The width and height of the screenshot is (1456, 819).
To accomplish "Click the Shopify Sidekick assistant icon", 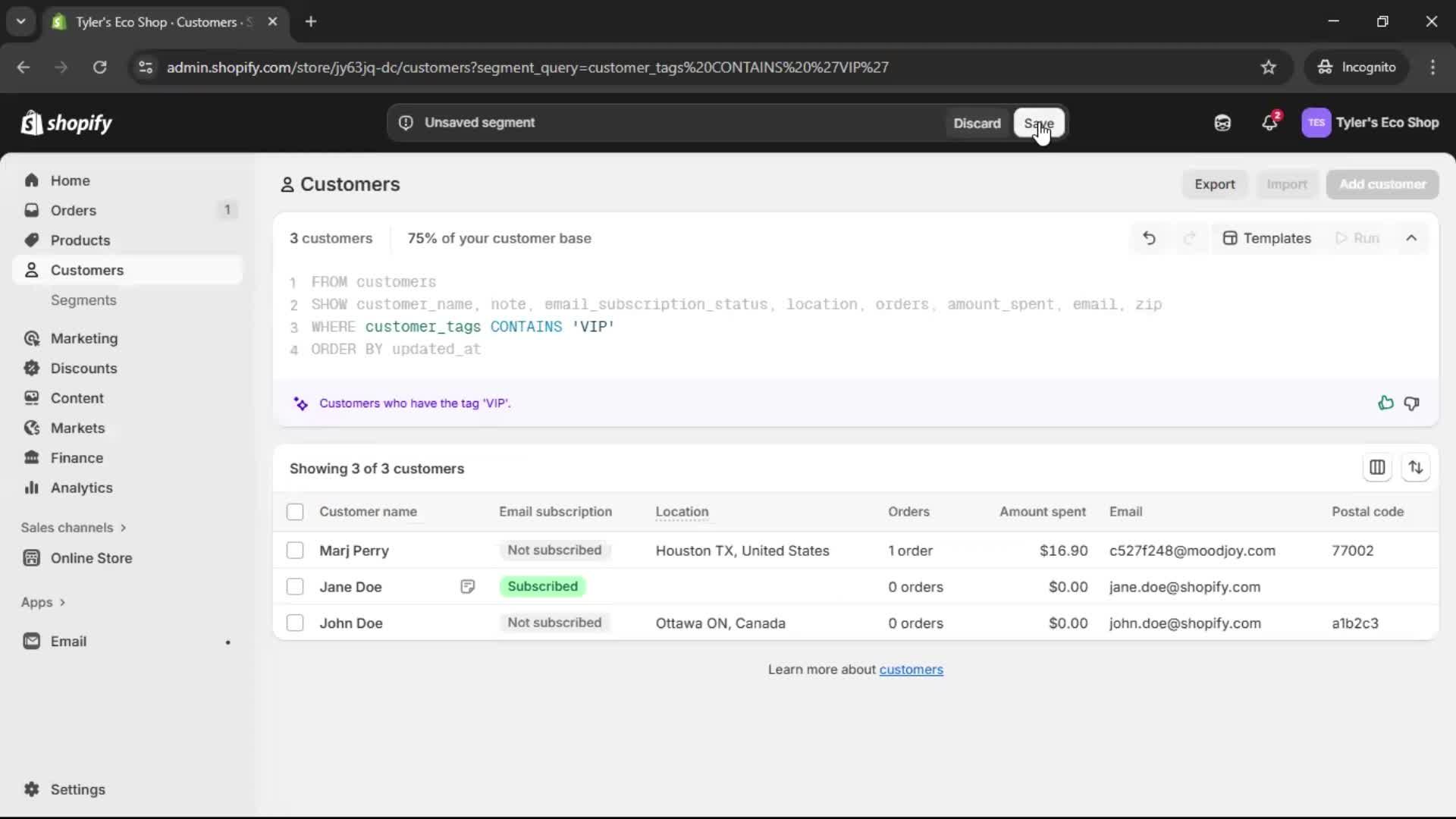I will [1222, 123].
